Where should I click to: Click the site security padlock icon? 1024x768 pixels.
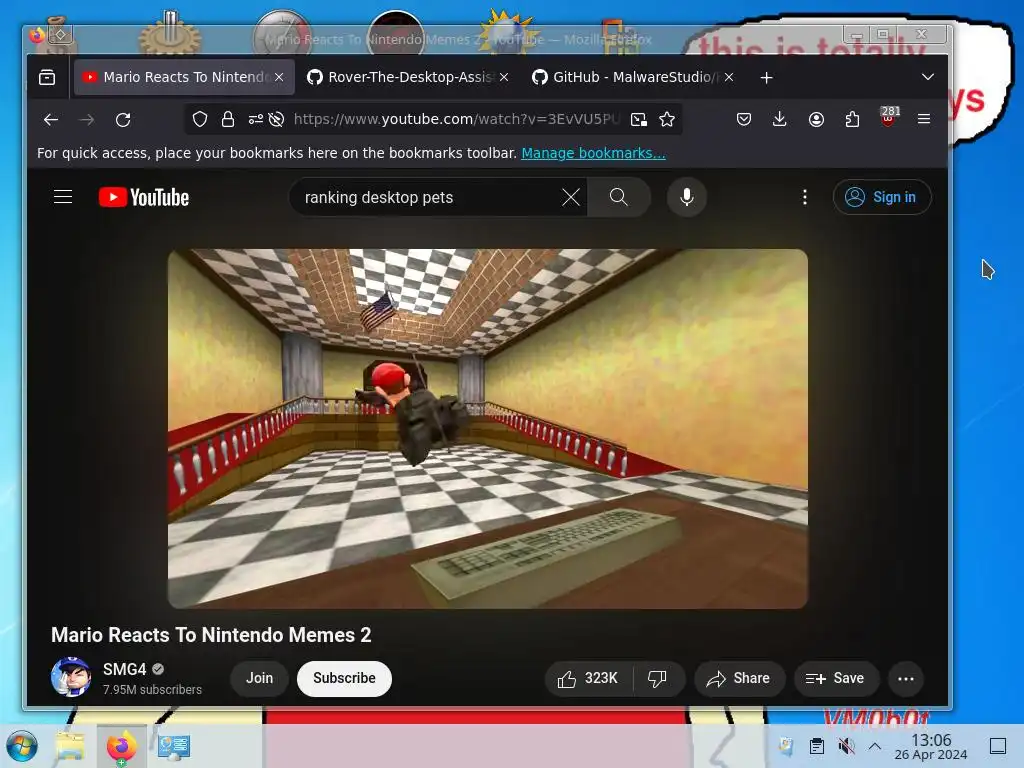tap(227, 119)
